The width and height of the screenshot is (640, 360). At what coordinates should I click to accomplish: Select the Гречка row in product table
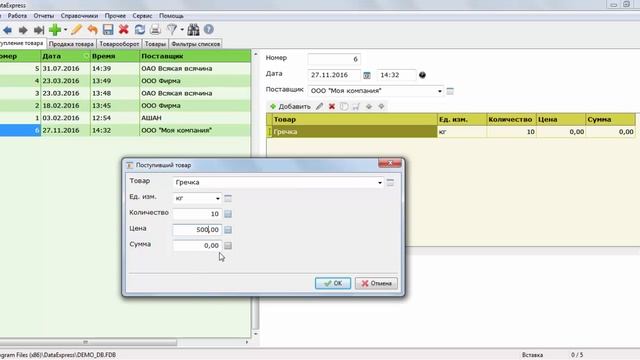pos(451,132)
